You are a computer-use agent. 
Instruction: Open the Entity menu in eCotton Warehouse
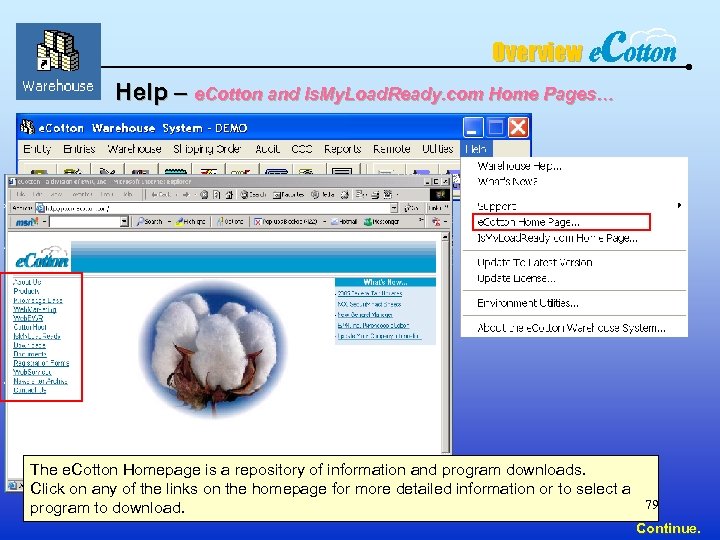(x=37, y=149)
